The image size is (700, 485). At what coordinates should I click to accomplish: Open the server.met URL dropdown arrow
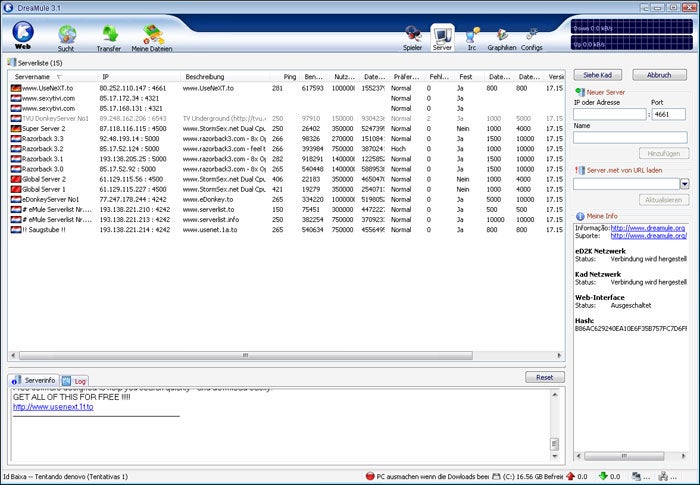click(684, 184)
